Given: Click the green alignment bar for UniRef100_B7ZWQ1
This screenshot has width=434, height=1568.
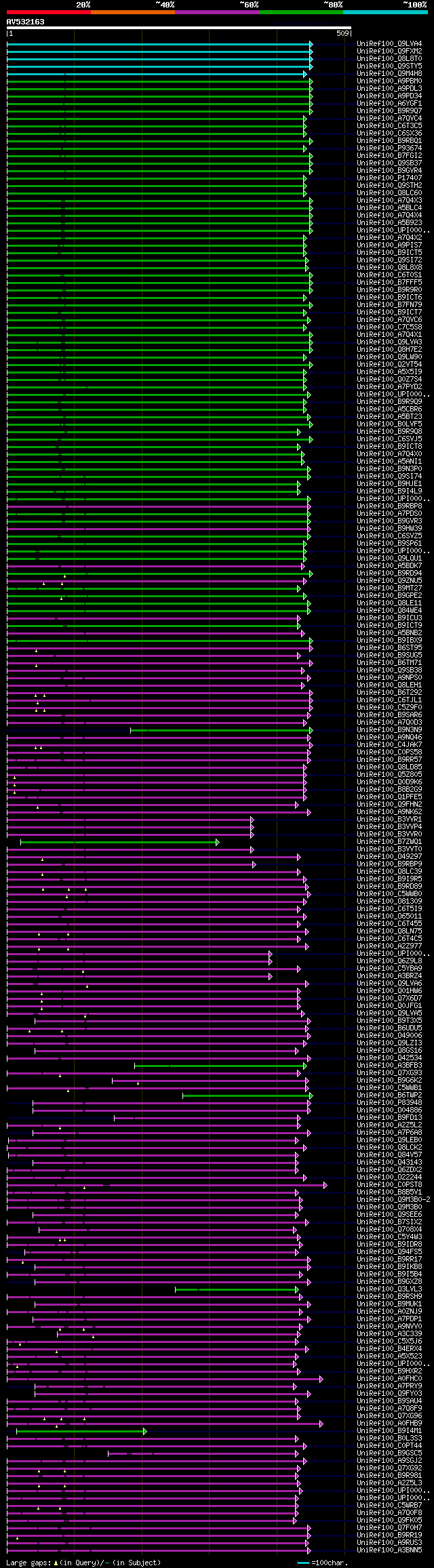Looking at the screenshot, I should pos(120,842).
